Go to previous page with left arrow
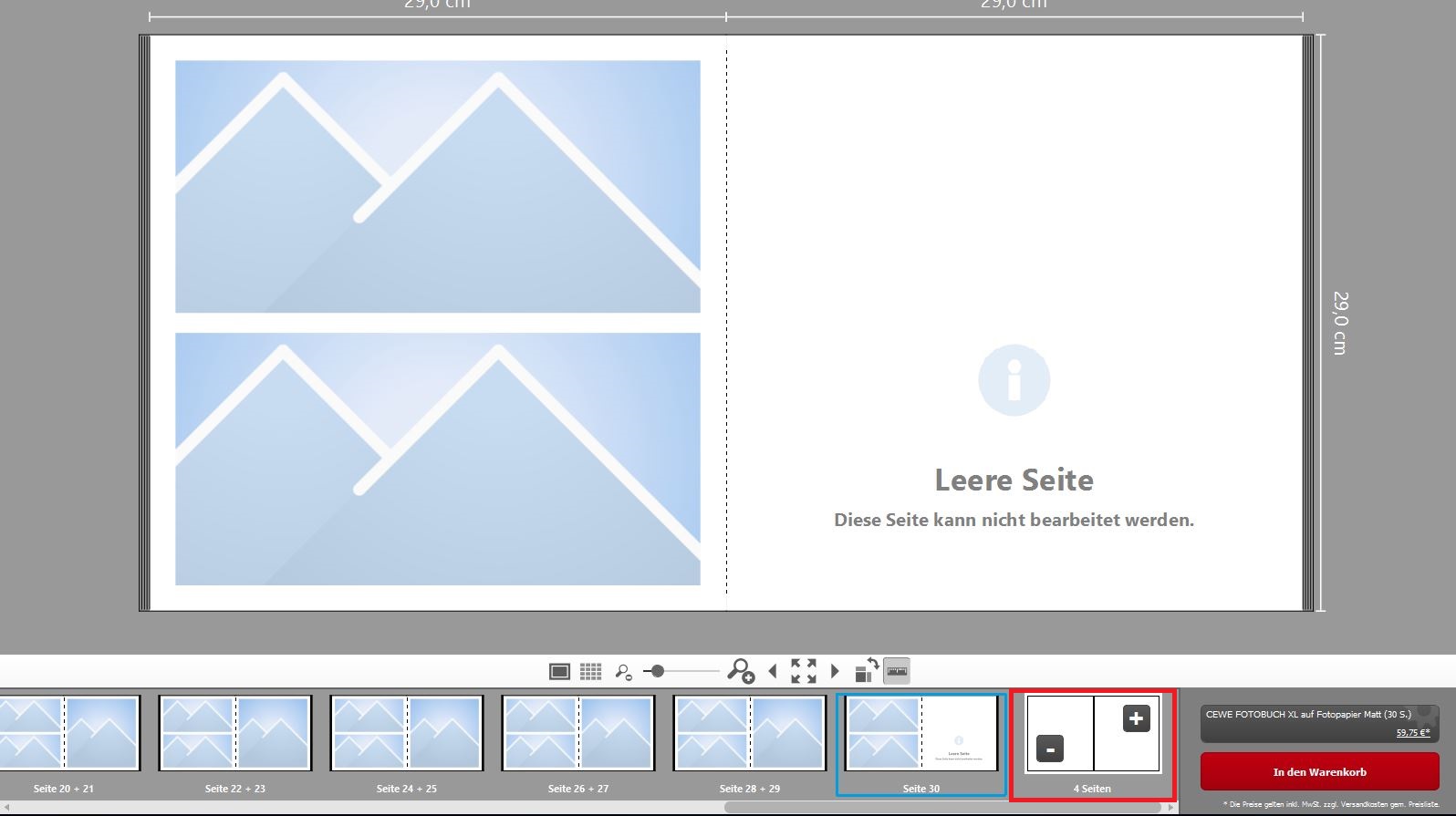The image size is (1456, 816). click(x=773, y=672)
